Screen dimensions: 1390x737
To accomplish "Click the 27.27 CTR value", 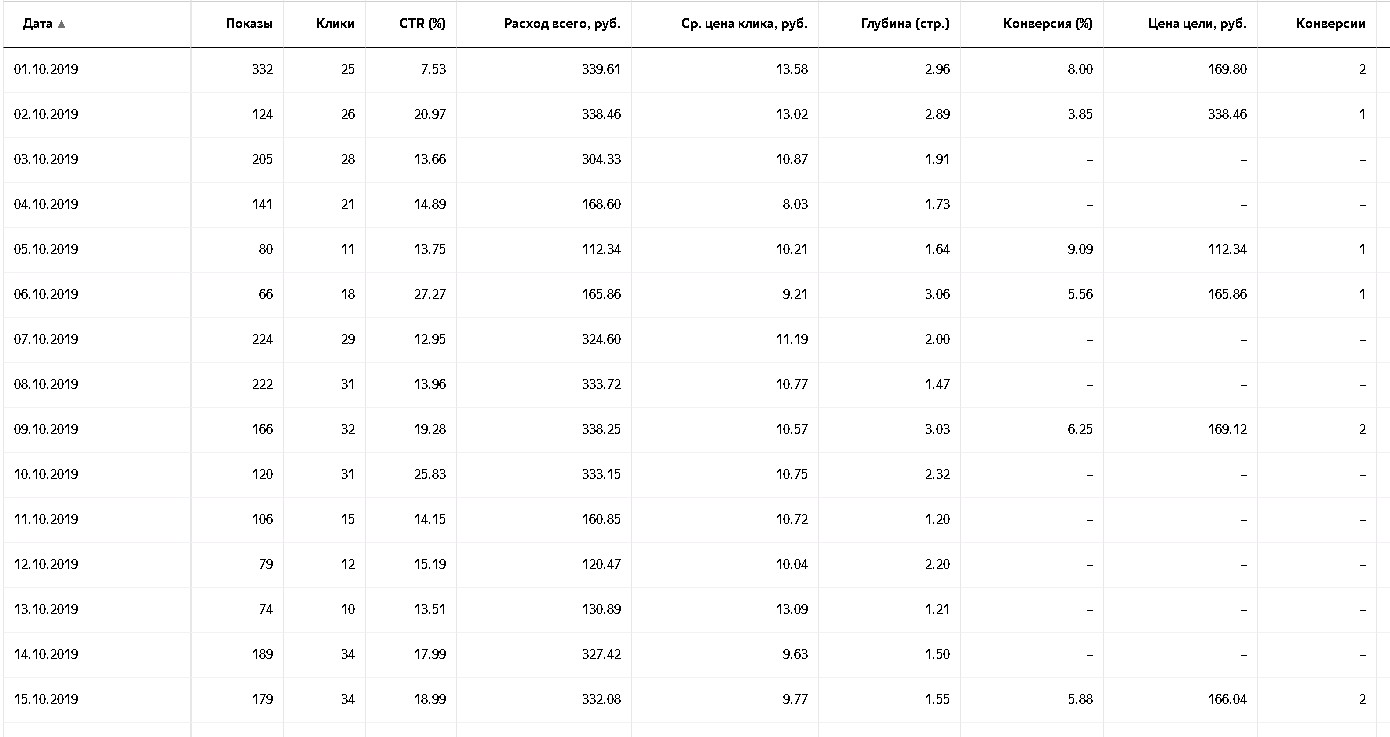I will [x=430, y=294].
